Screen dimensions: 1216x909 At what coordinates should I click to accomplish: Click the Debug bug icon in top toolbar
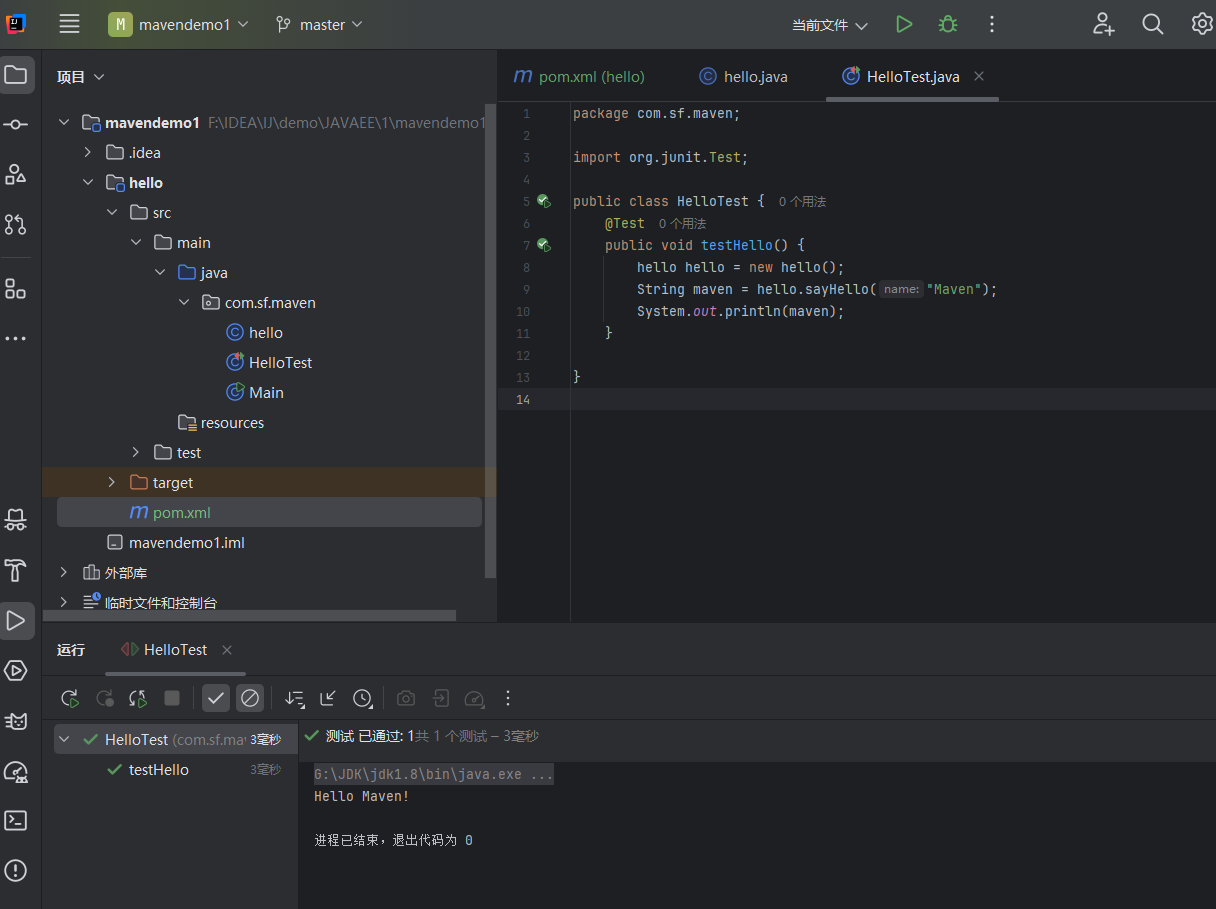click(x=947, y=24)
